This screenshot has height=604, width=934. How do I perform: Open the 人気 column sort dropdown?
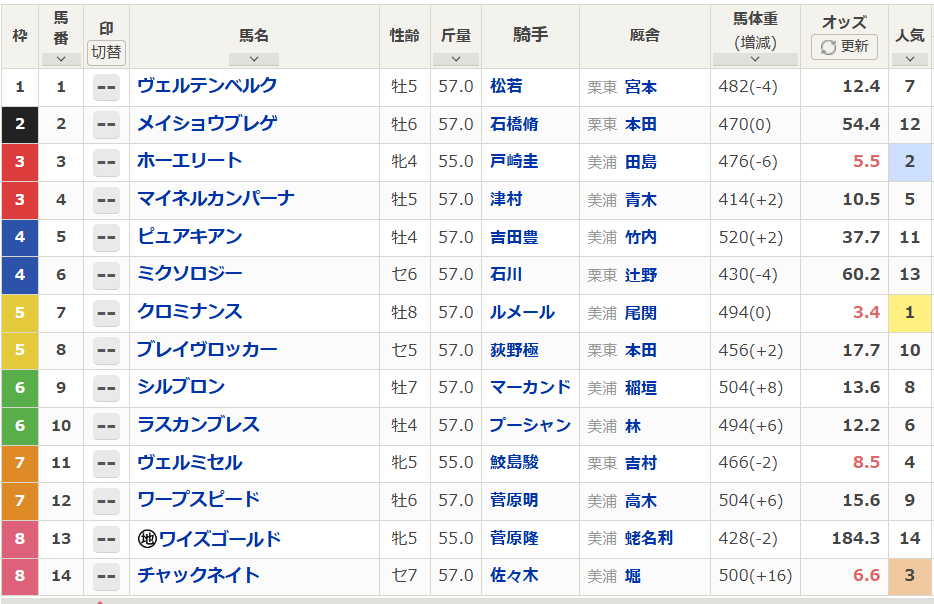909,58
